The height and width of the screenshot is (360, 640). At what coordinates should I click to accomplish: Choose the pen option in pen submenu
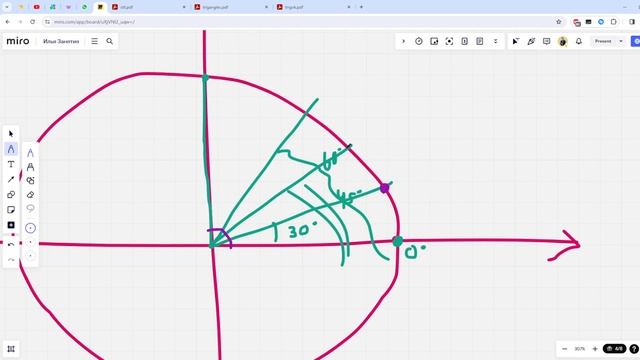[x=31, y=153]
